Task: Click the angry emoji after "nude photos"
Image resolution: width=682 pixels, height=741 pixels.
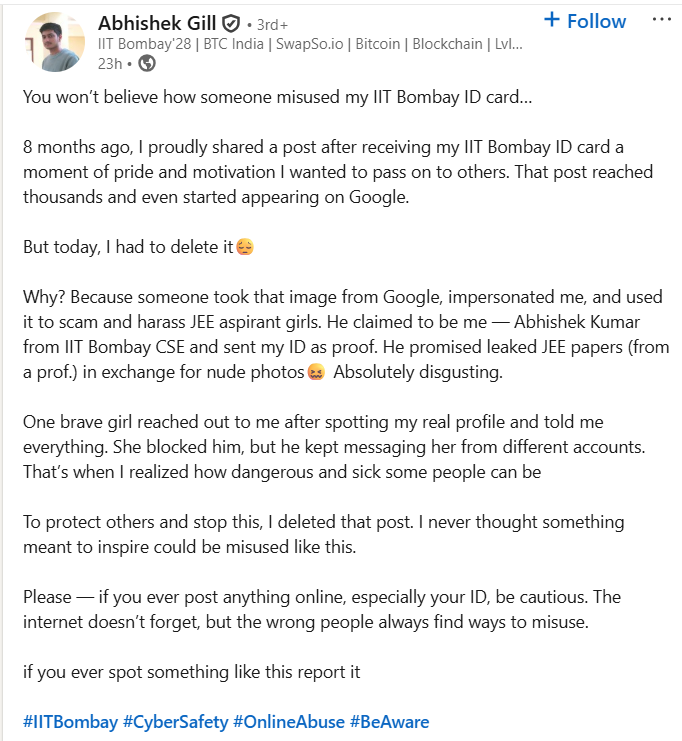Action: (x=317, y=372)
